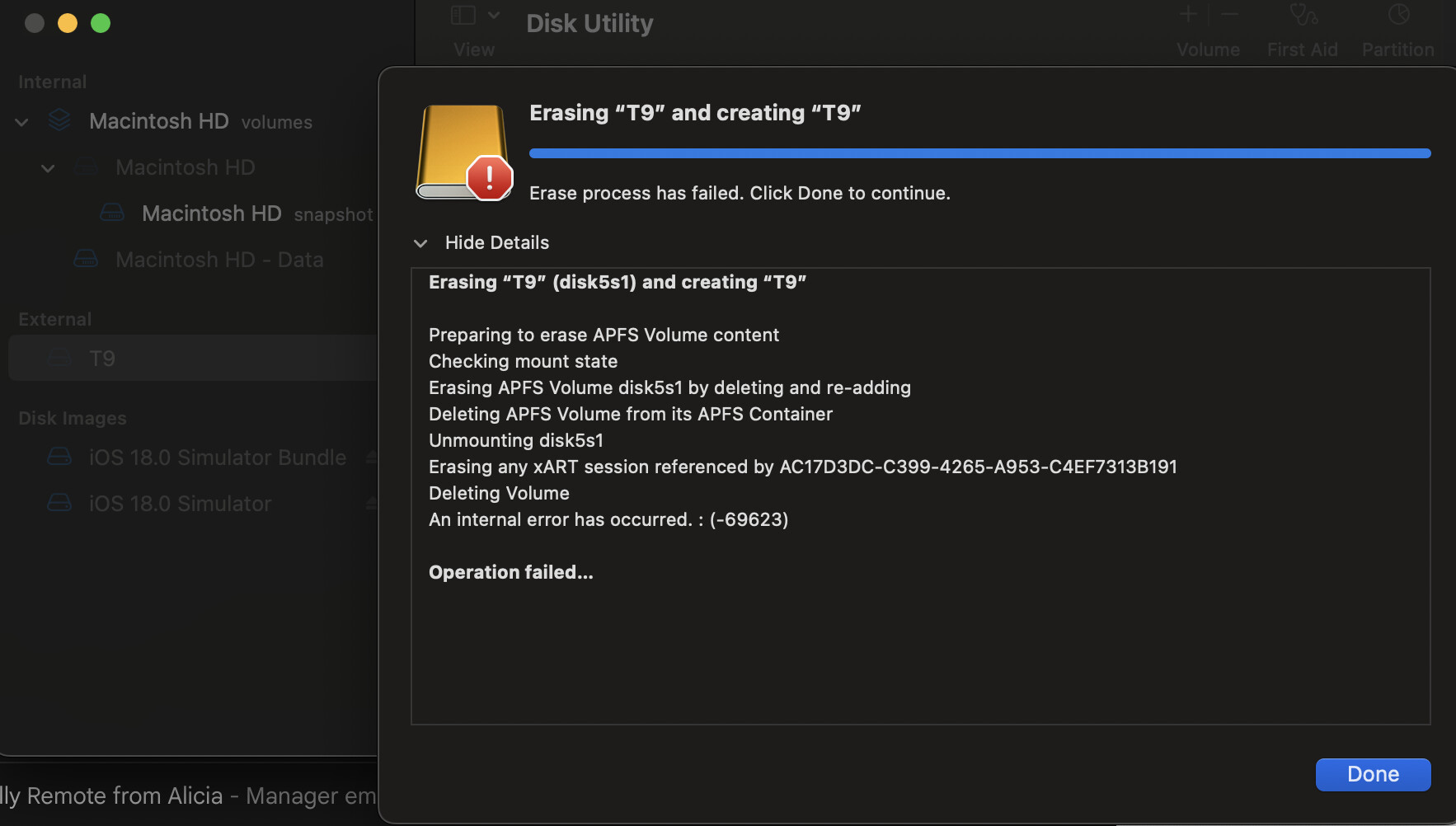The image size is (1456, 826).
Task: Click the "Deleting Volume" log line
Action: (x=499, y=493)
